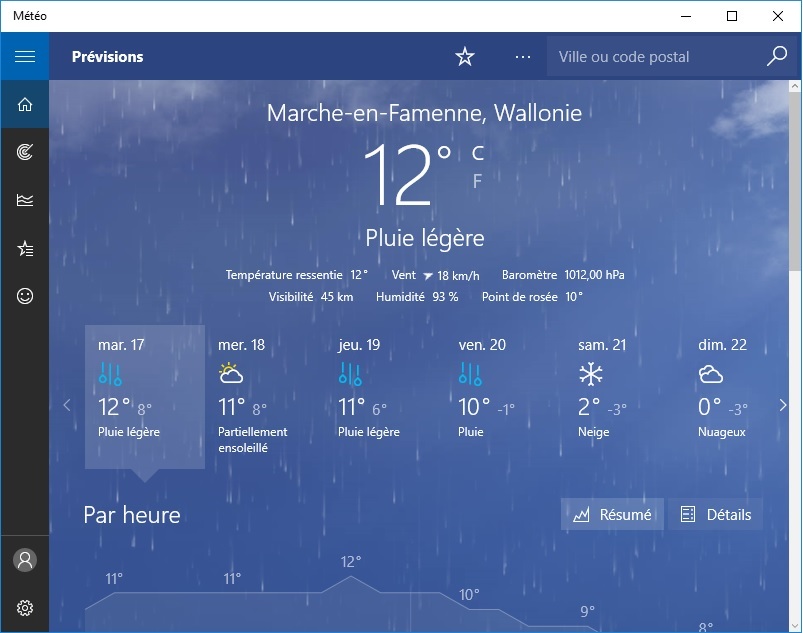Viewport: 803px width, 633px height.
Task: Select the sam. 21 forecast day
Action: pos(624,397)
